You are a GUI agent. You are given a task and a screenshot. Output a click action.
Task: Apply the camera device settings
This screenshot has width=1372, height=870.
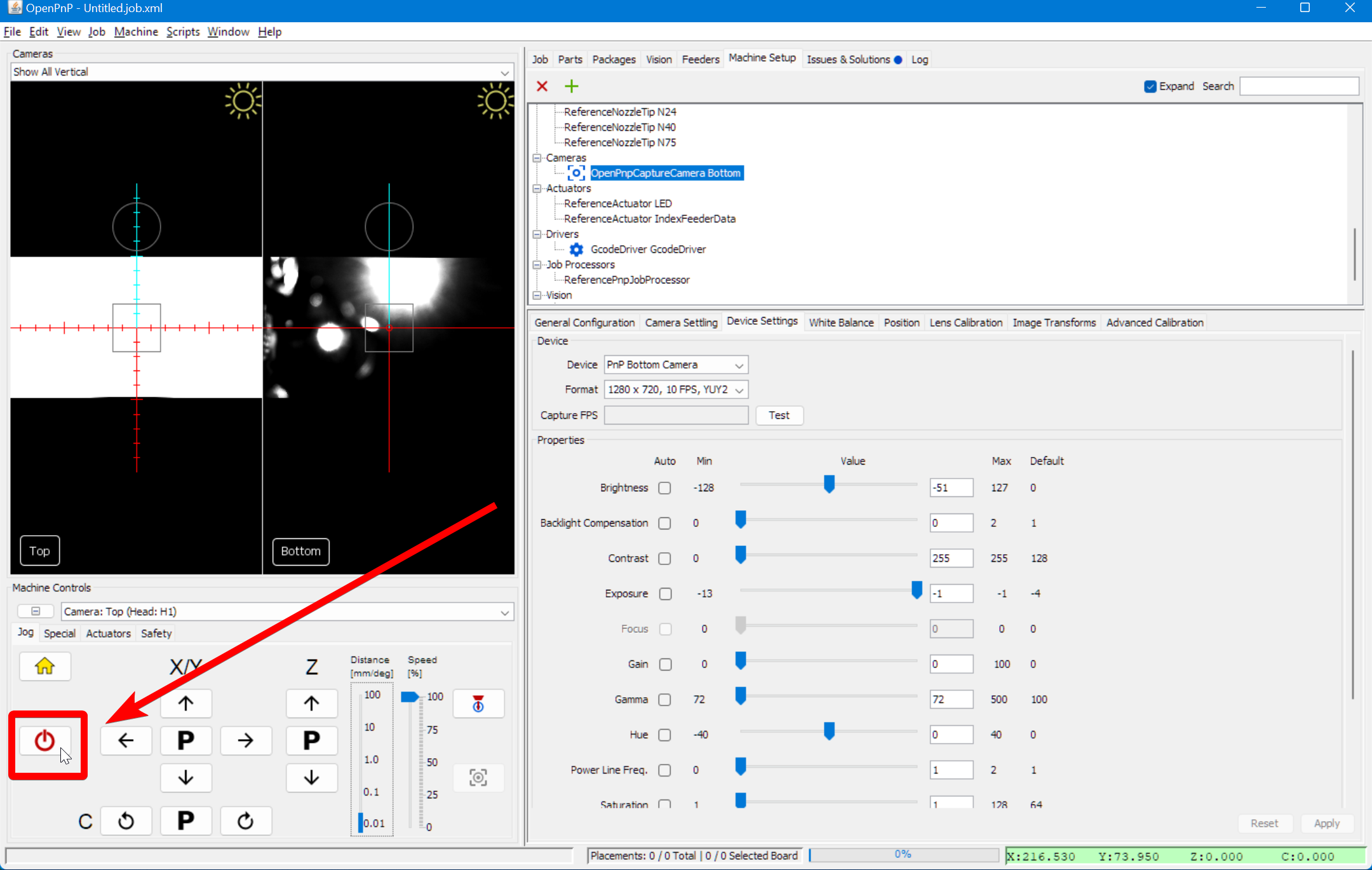pyautogui.click(x=1327, y=822)
